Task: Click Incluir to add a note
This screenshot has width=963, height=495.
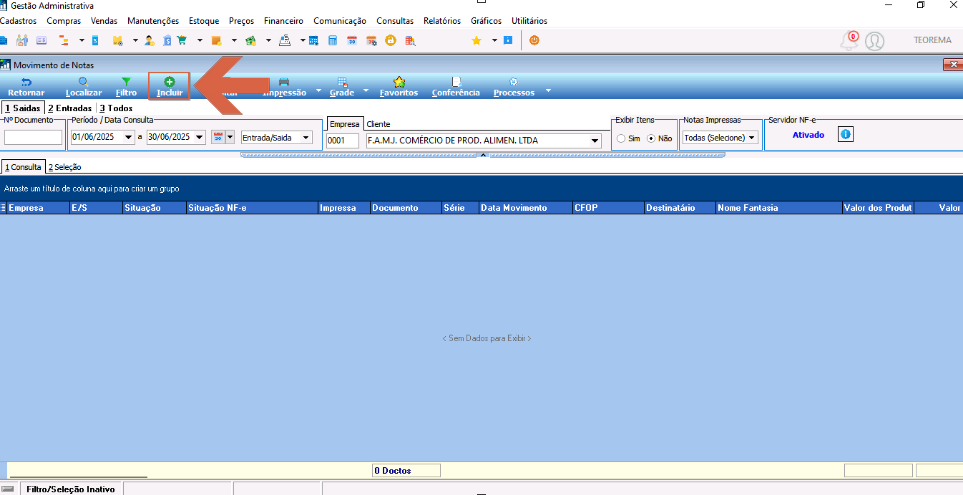Action: (x=170, y=87)
